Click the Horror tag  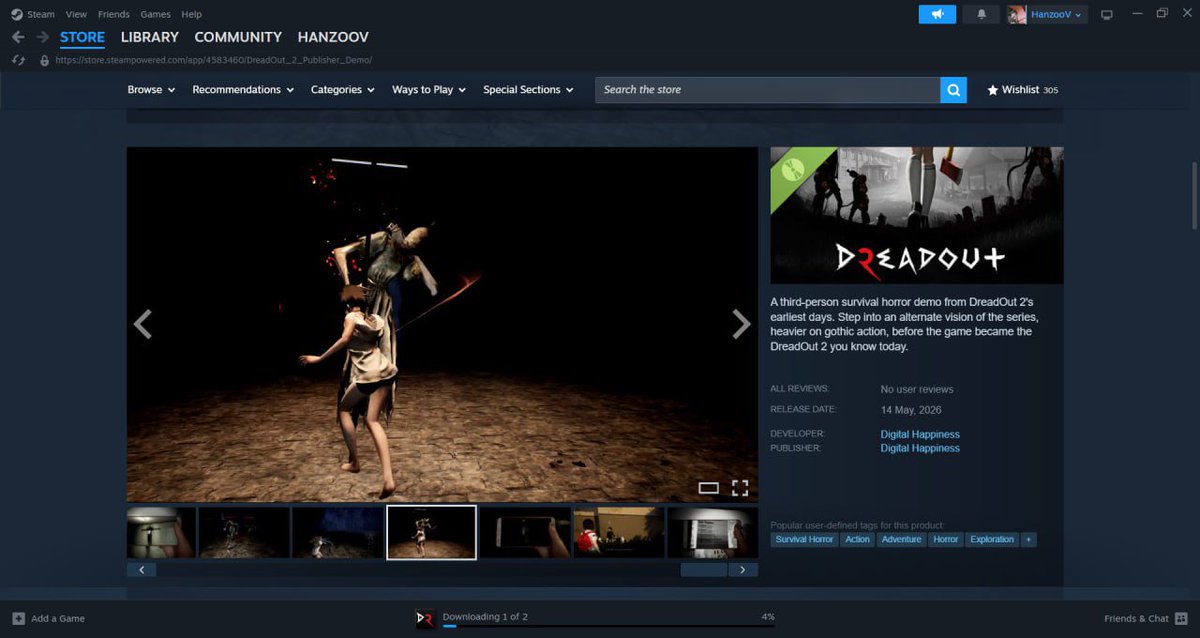pos(946,539)
